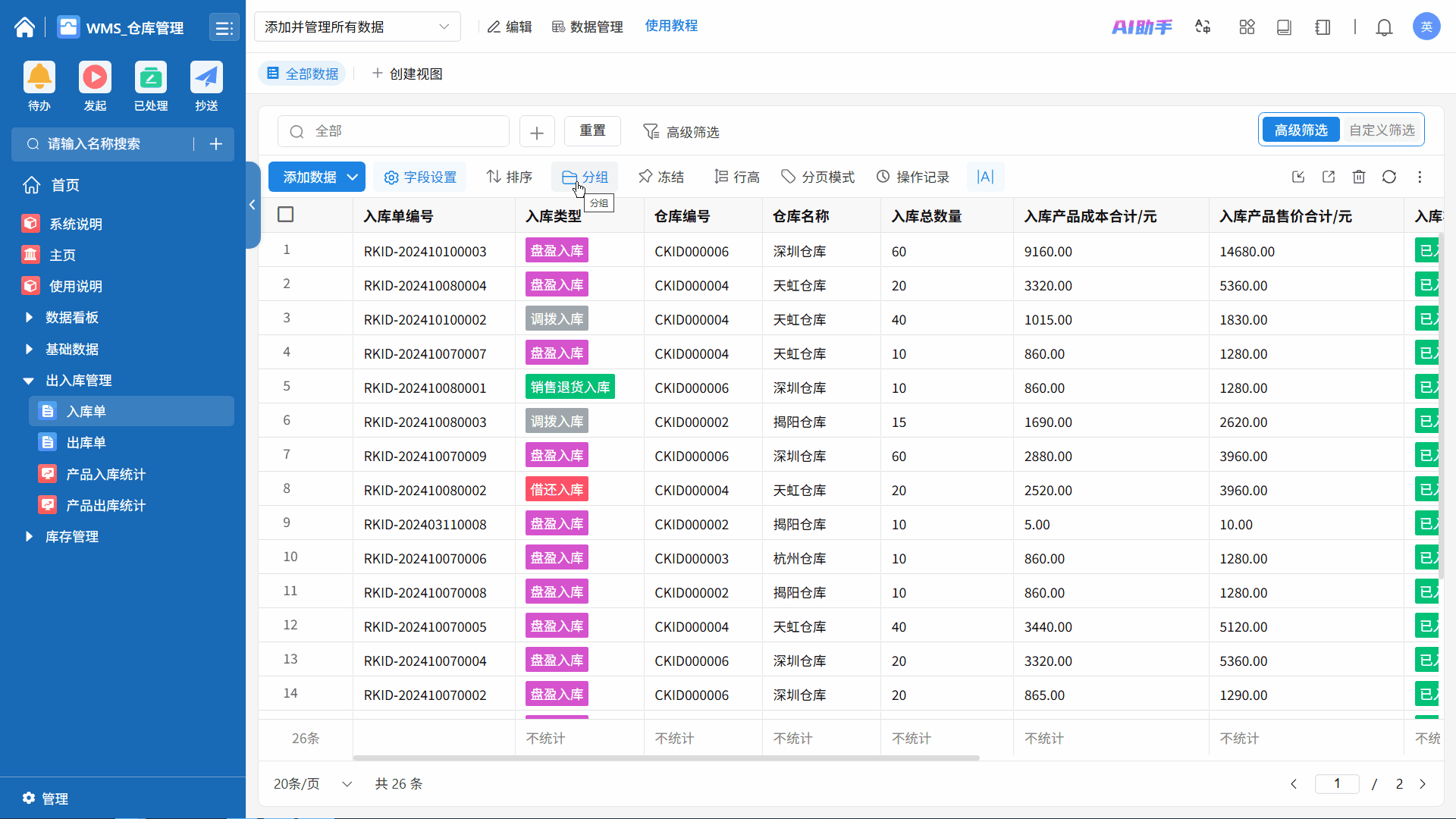Open the 待办 pending tasks bell icon

39,77
